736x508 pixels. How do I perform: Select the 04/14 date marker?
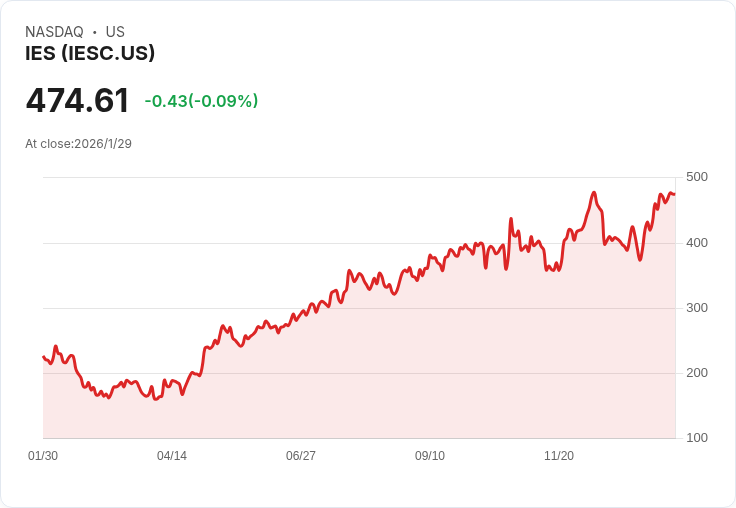point(172,456)
